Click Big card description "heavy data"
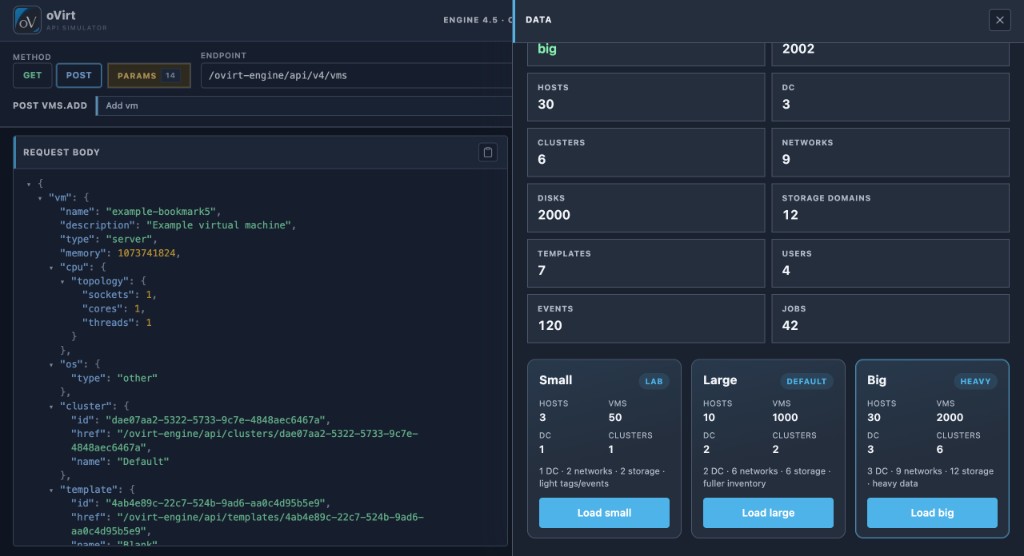 click(x=892, y=484)
